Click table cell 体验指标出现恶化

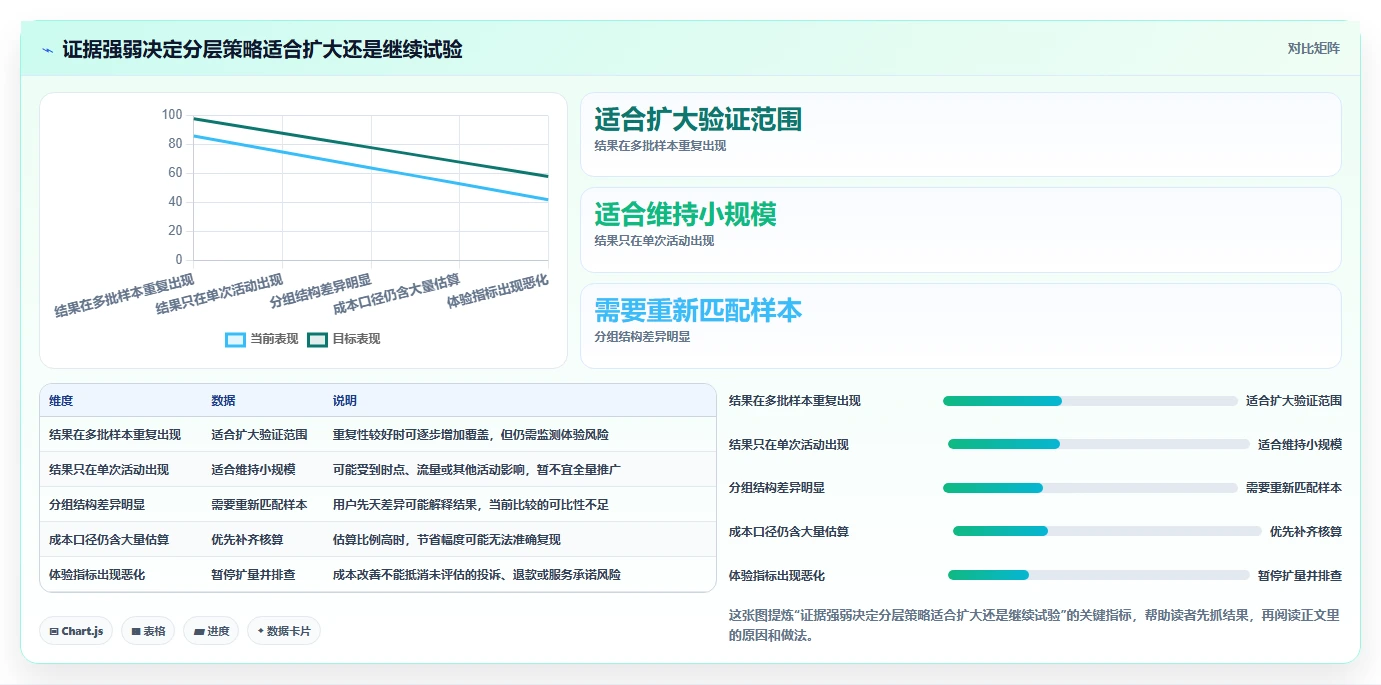click(x=97, y=575)
